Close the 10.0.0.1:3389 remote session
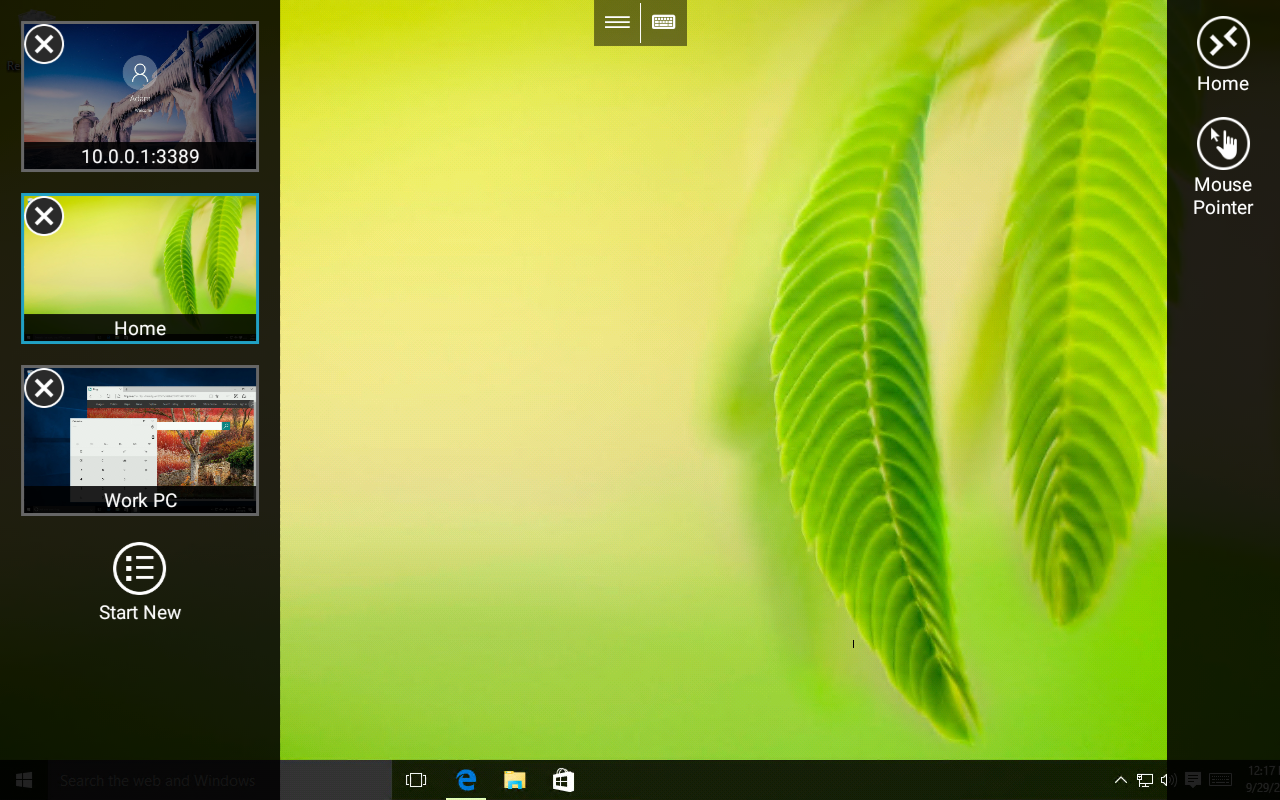This screenshot has width=1280, height=800. click(43, 43)
